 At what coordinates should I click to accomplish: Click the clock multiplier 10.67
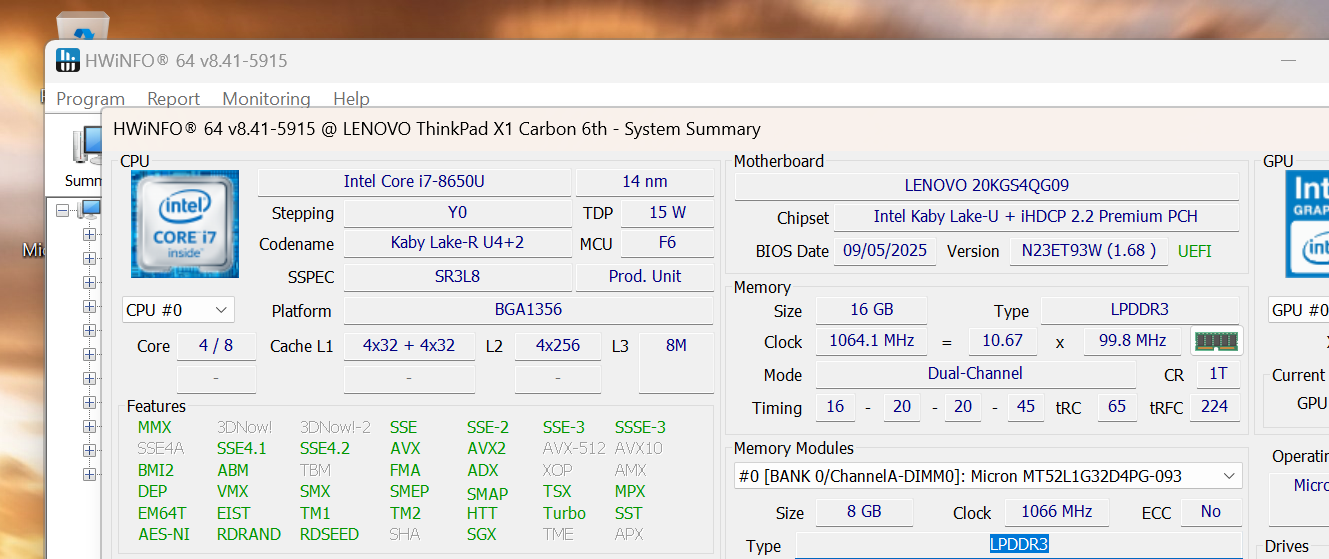point(1003,341)
